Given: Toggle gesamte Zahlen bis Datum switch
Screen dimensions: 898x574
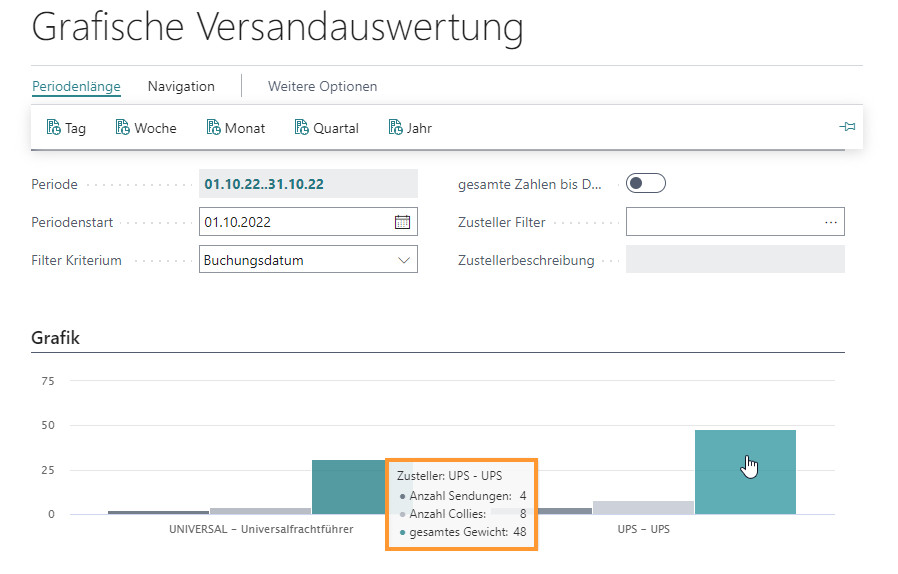Looking at the screenshot, I should pyautogui.click(x=645, y=183).
